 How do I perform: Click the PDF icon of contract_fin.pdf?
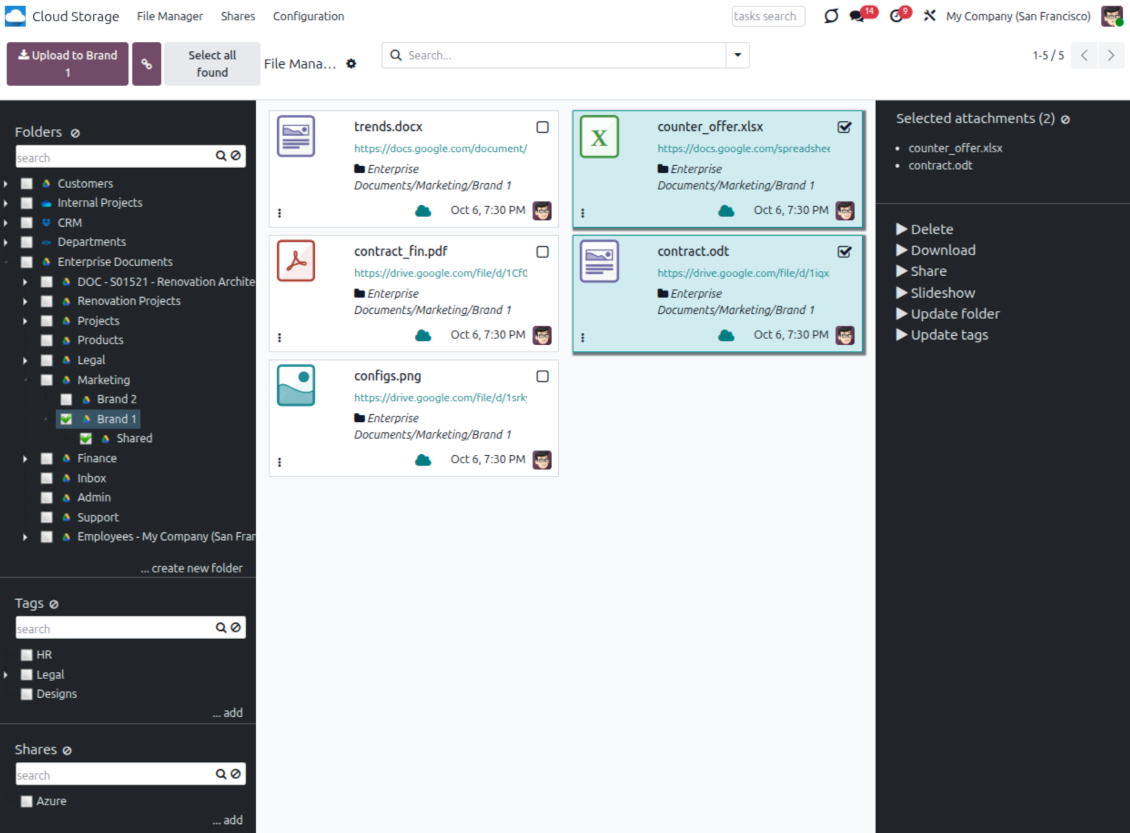pos(296,261)
